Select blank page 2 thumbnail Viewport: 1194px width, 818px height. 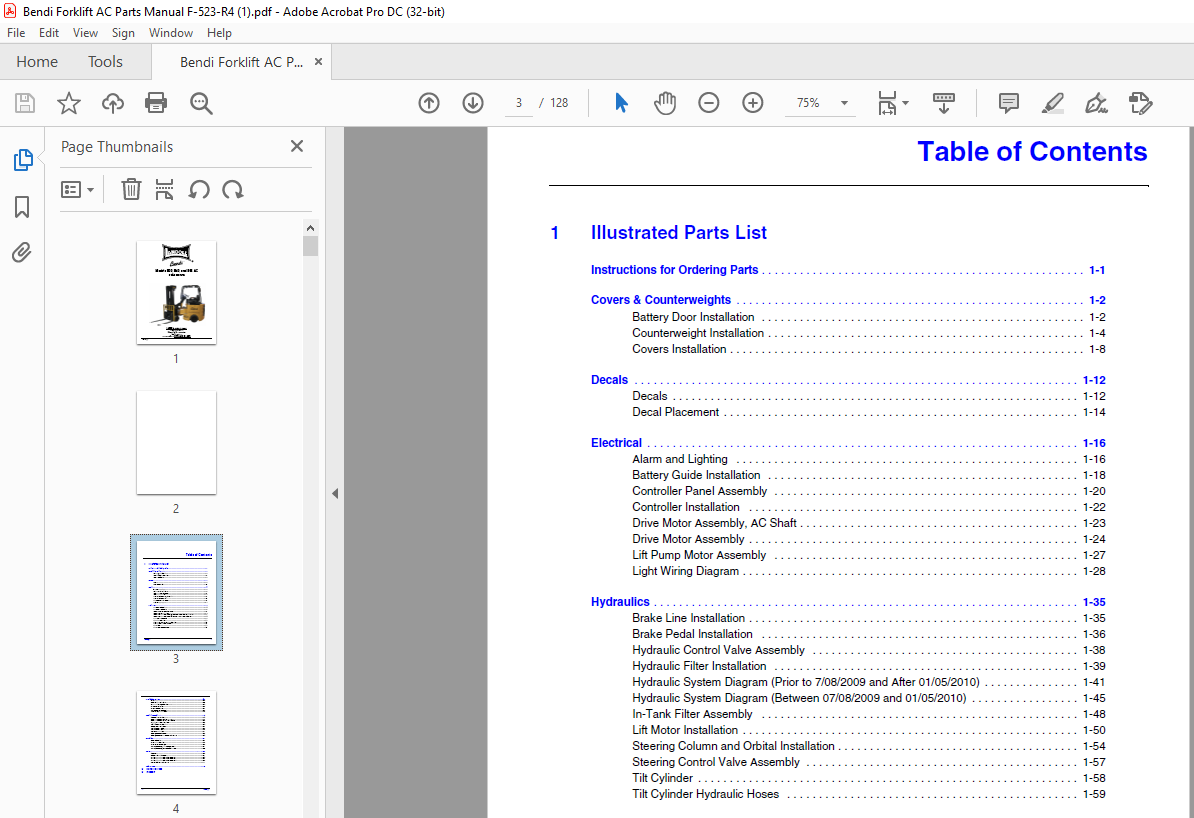click(176, 443)
